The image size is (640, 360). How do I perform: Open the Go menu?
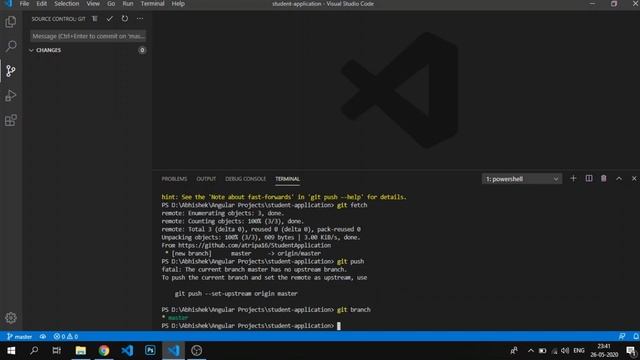[x=111, y=4]
